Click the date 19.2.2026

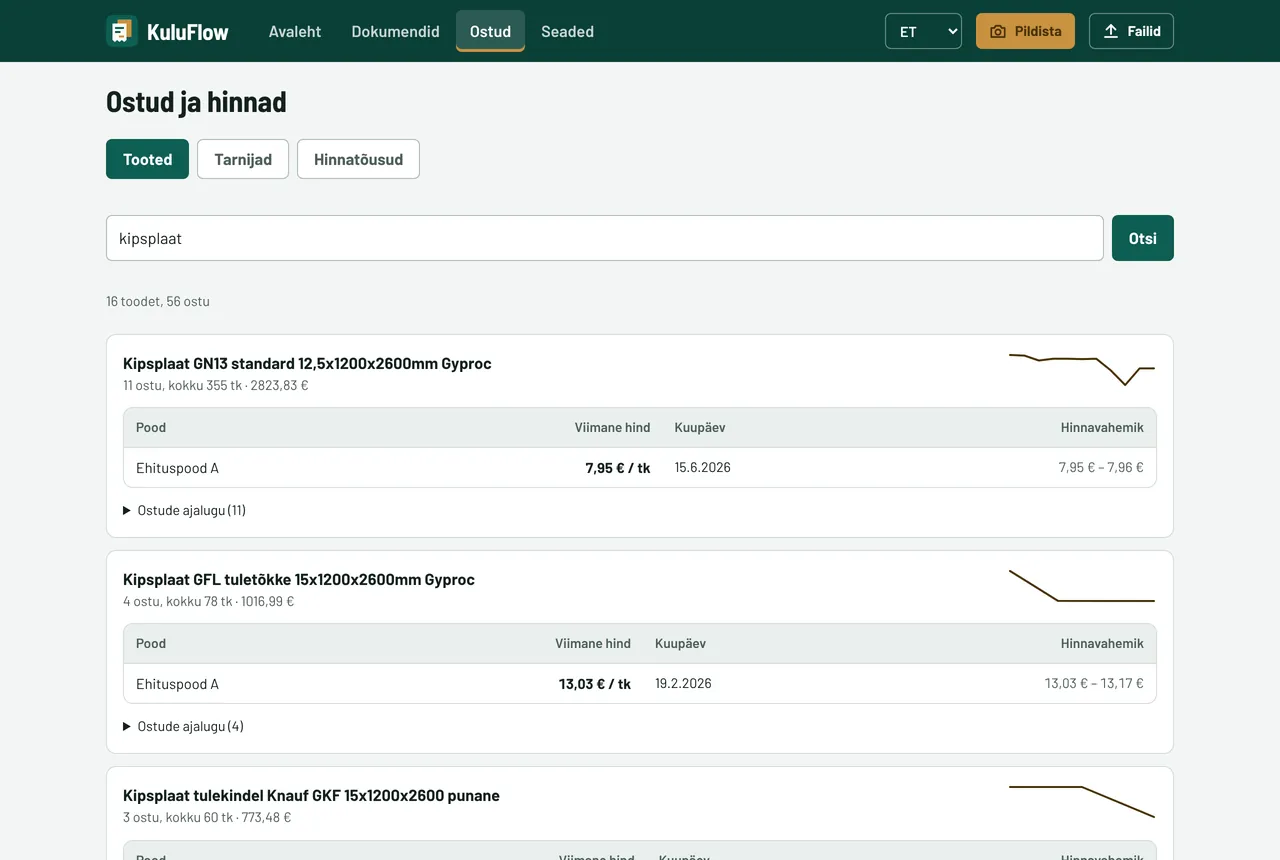683,683
